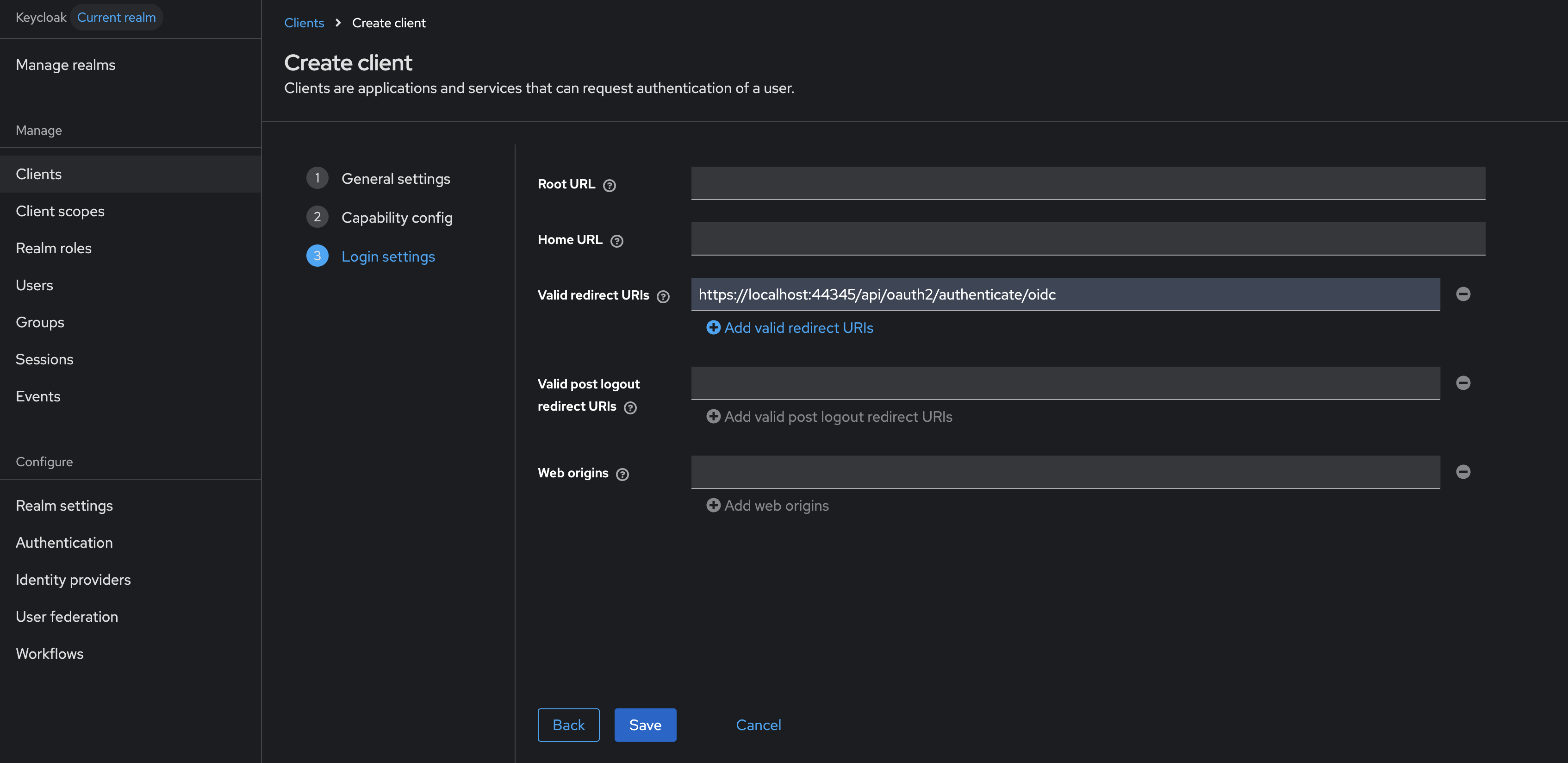Open help icon for Root URL
Screen dimensions: 1568x763
(x=610, y=185)
